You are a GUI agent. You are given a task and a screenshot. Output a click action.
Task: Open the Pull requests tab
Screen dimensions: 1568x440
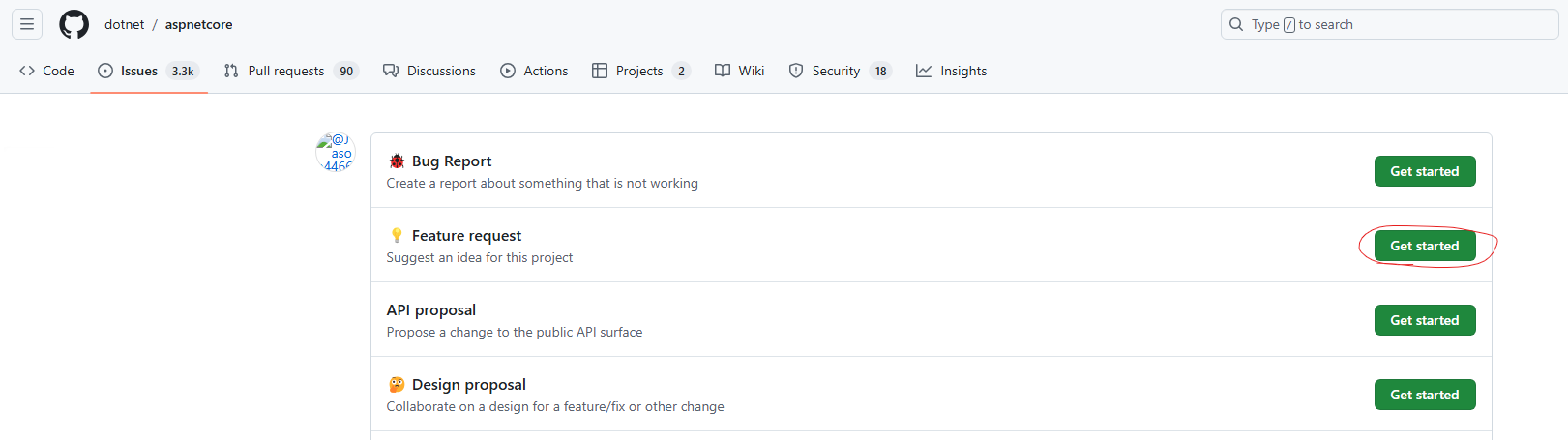(291, 71)
